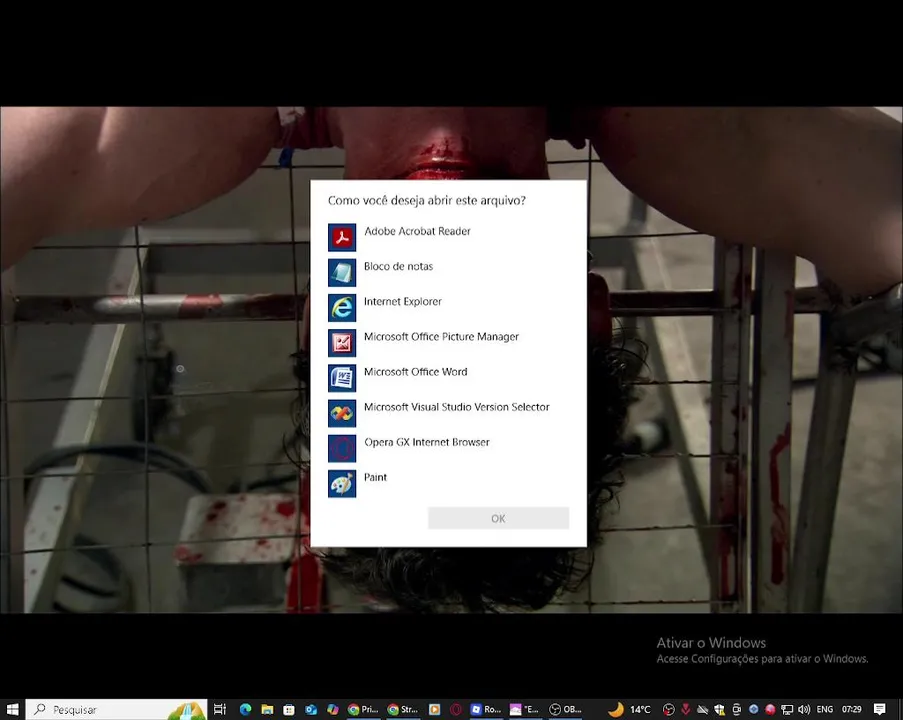The height and width of the screenshot is (720, 903).
Task: Choose the Paint icon in the dialog
Action: [x=342, y=483]
